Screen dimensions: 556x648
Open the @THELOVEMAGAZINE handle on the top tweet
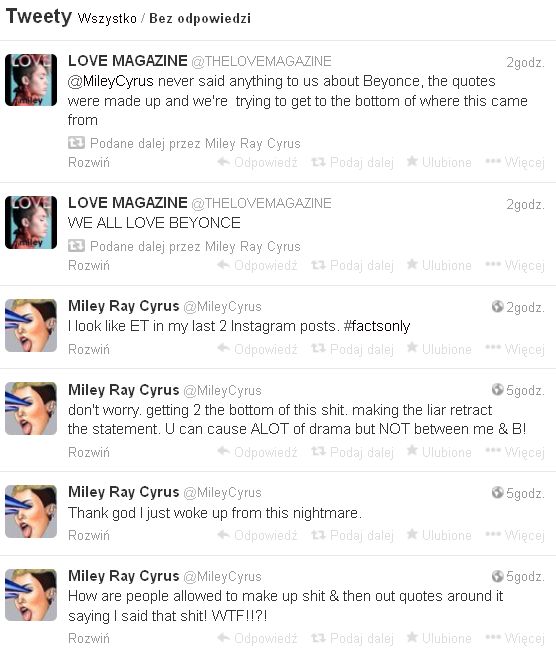click(261, 62)
